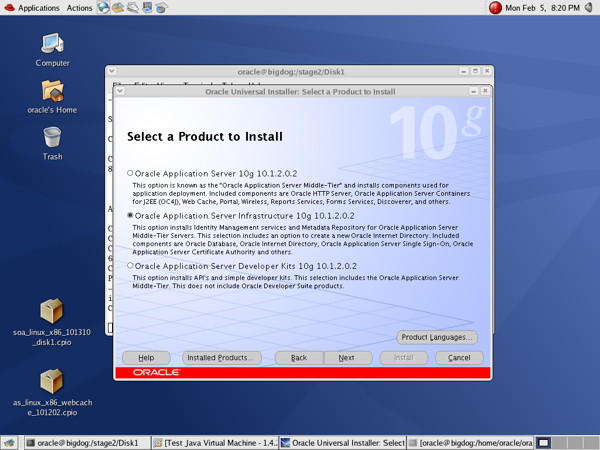Launch the email client from panel

click(x=119, y=8)
